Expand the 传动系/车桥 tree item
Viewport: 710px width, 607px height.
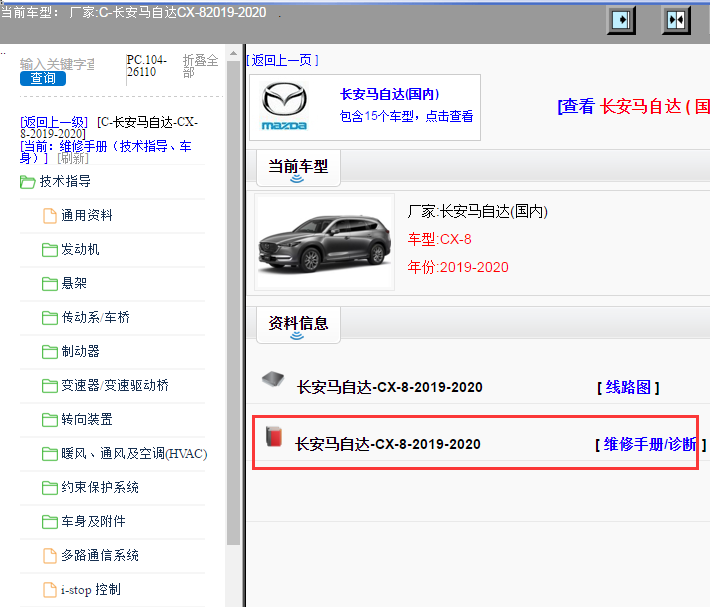pyautogui.click(x=96, y=317)
